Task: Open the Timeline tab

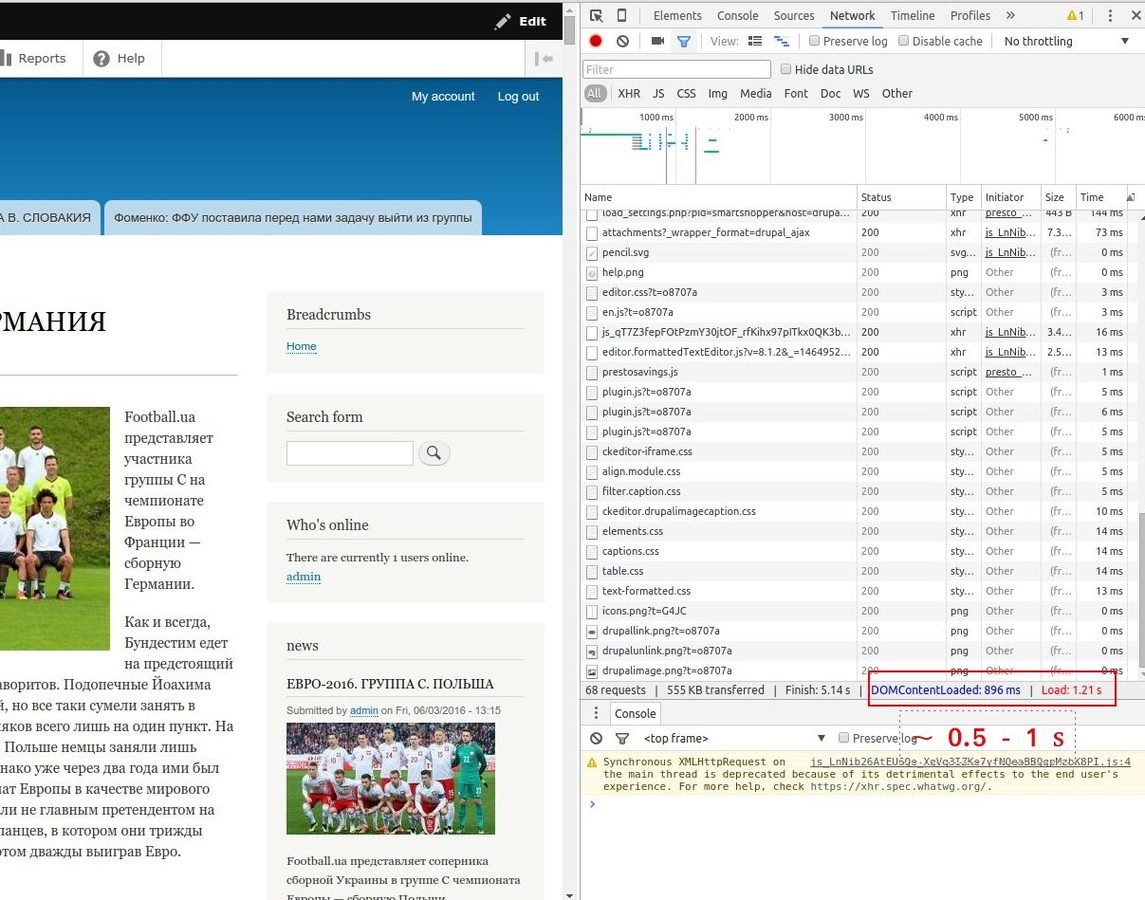Action: click(x=912, y=15)
